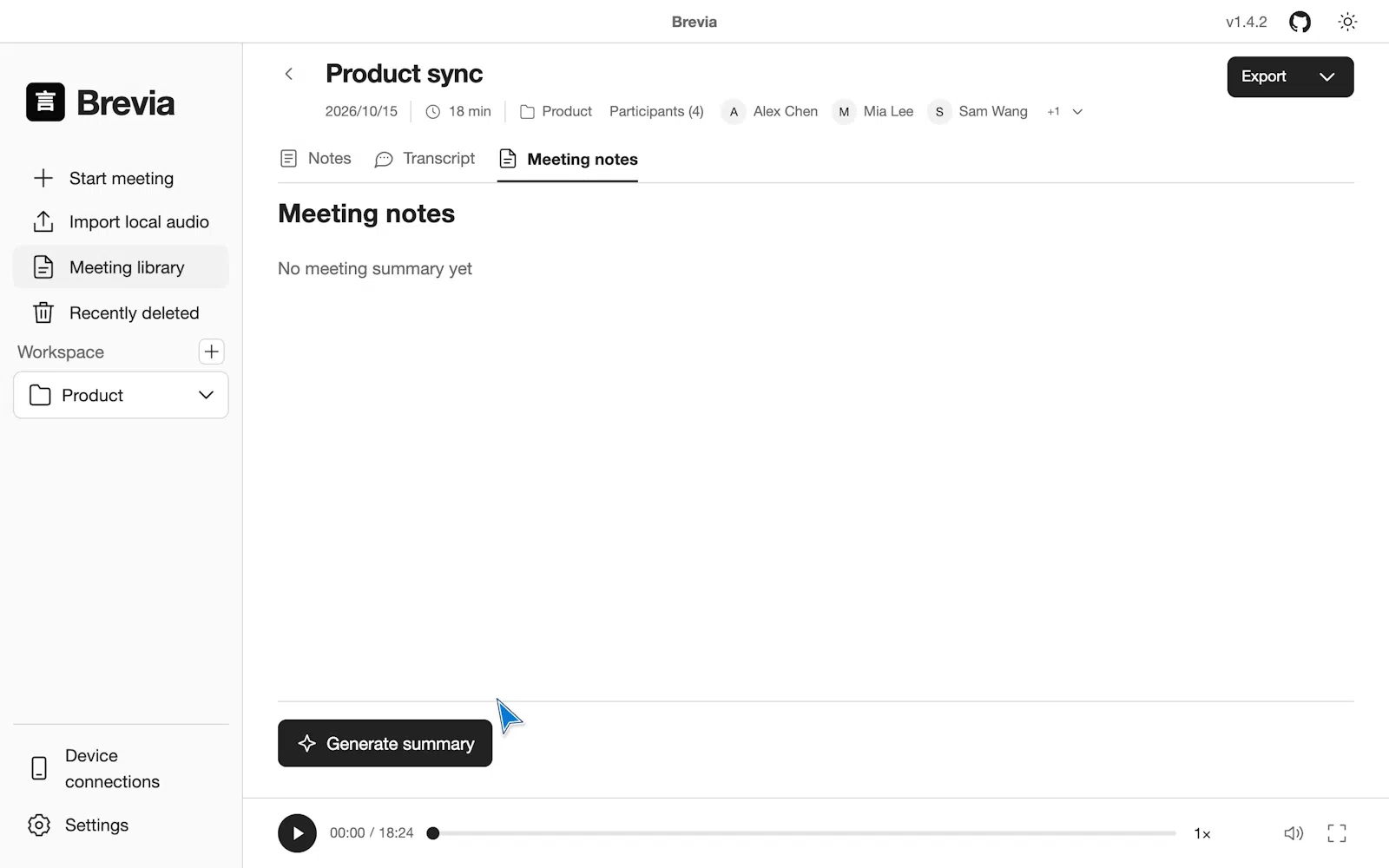Open Recently deleted items
This screenshot has width=1389, height=868.
coord(121,312)
